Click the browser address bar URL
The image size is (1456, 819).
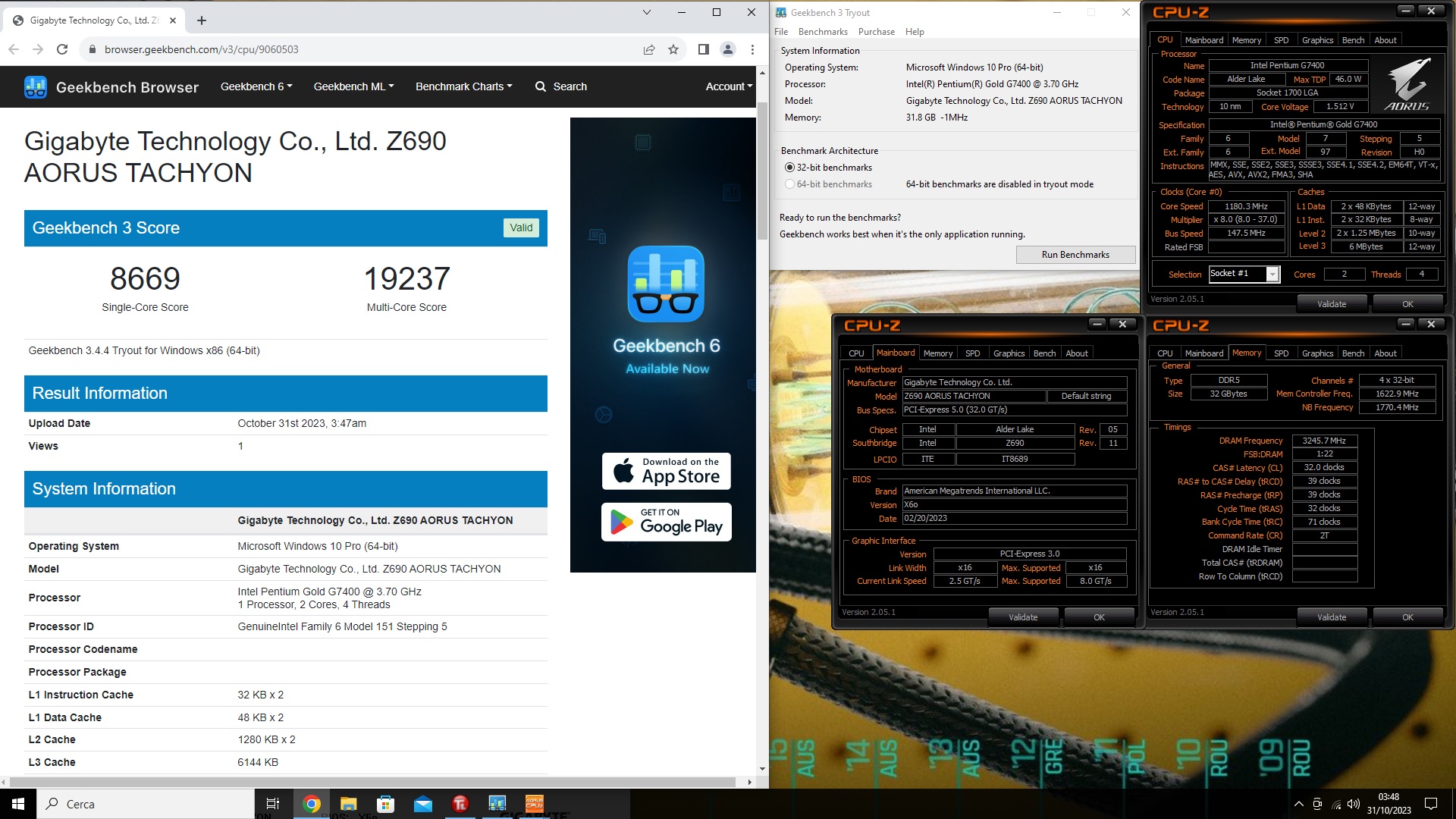coord(202,49)
